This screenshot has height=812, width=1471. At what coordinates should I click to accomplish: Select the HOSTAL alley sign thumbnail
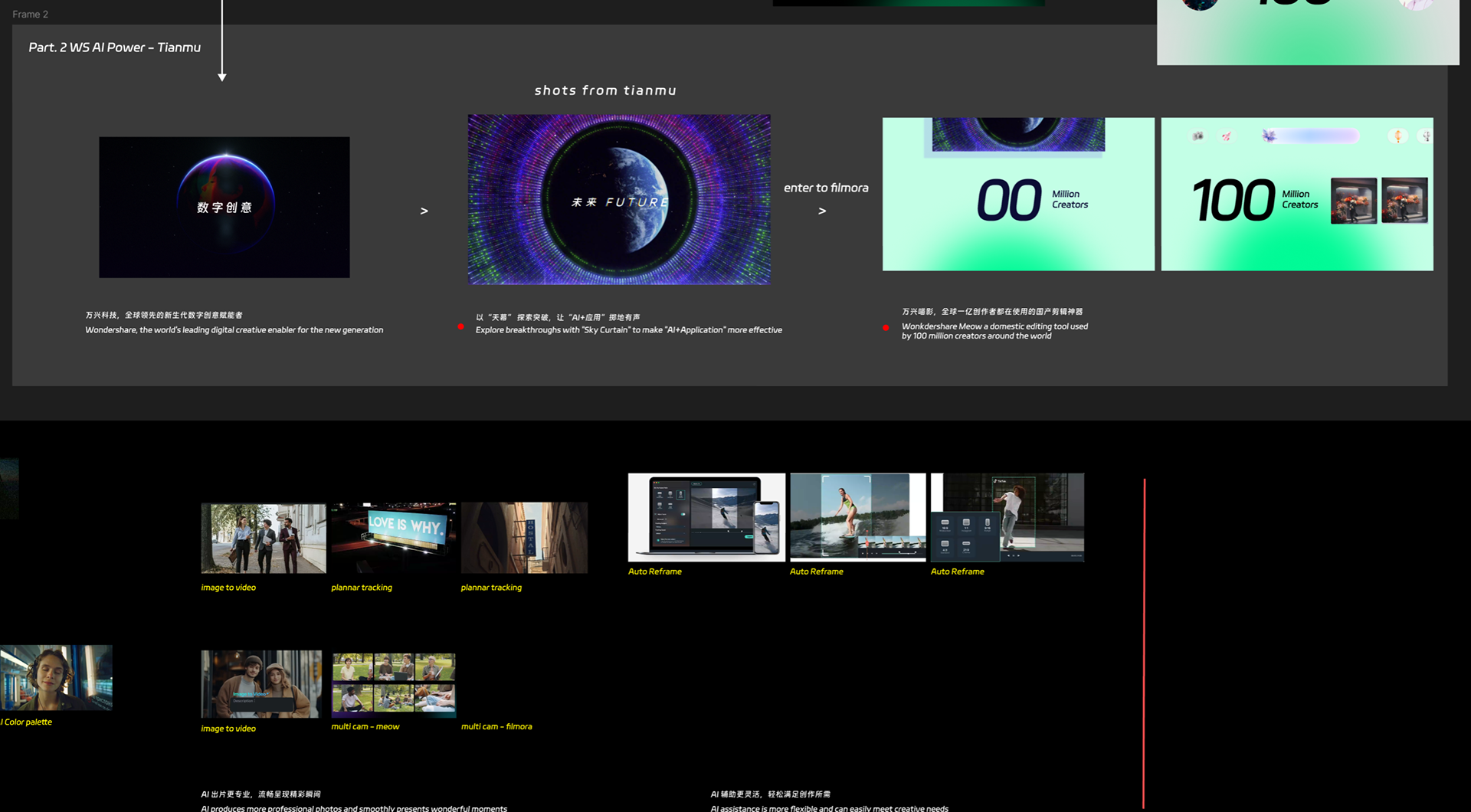click(524, 538)
